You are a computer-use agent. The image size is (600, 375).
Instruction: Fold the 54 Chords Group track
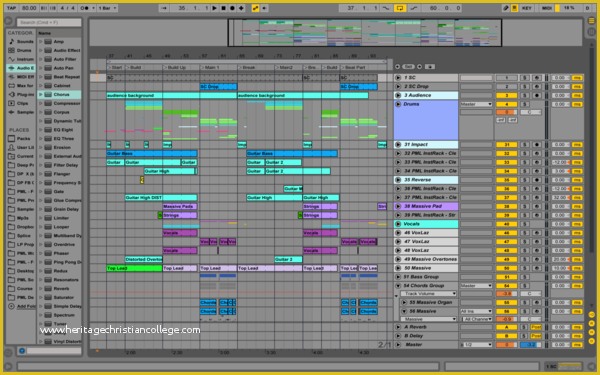[398, 286]
